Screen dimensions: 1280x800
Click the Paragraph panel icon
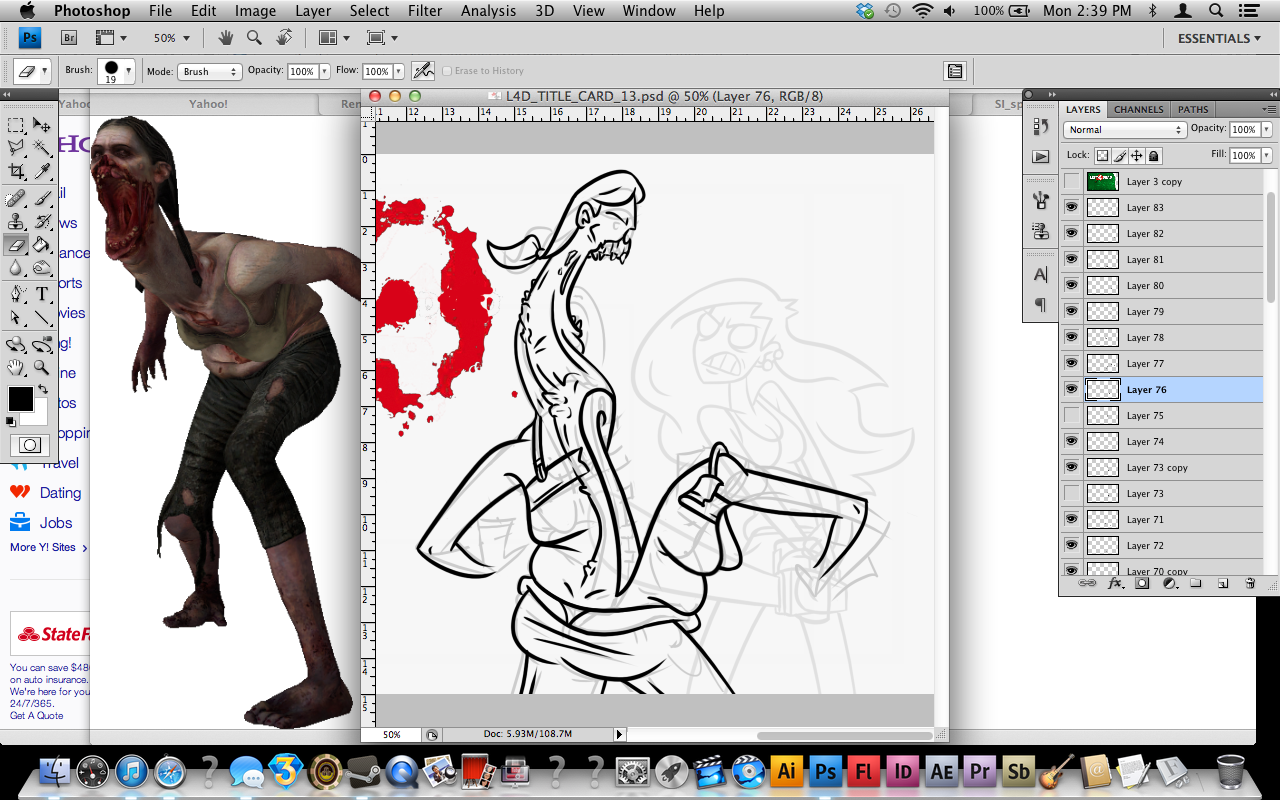[1041, 304]
